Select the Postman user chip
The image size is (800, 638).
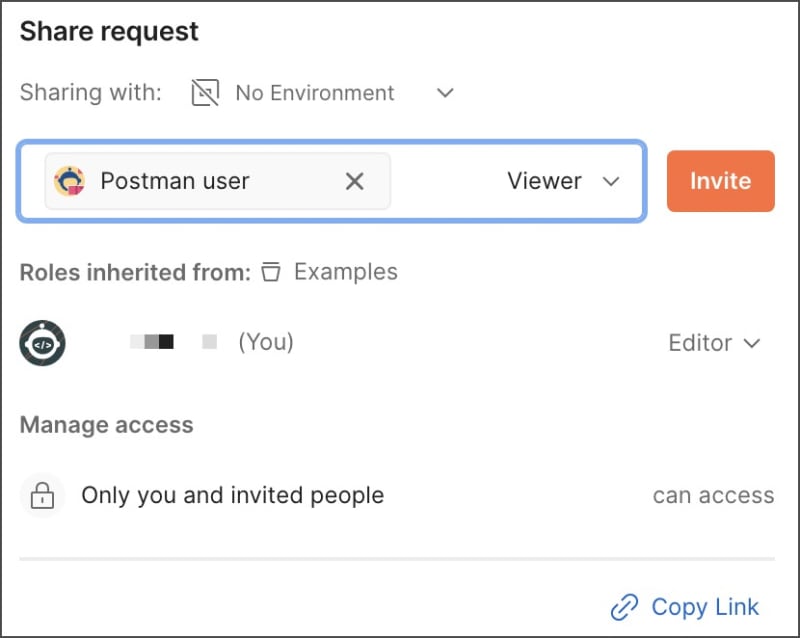tap(175, 181)
